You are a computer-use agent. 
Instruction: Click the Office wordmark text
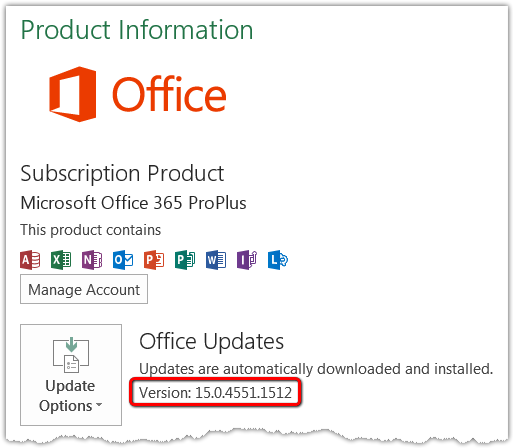tap(169, 94)
